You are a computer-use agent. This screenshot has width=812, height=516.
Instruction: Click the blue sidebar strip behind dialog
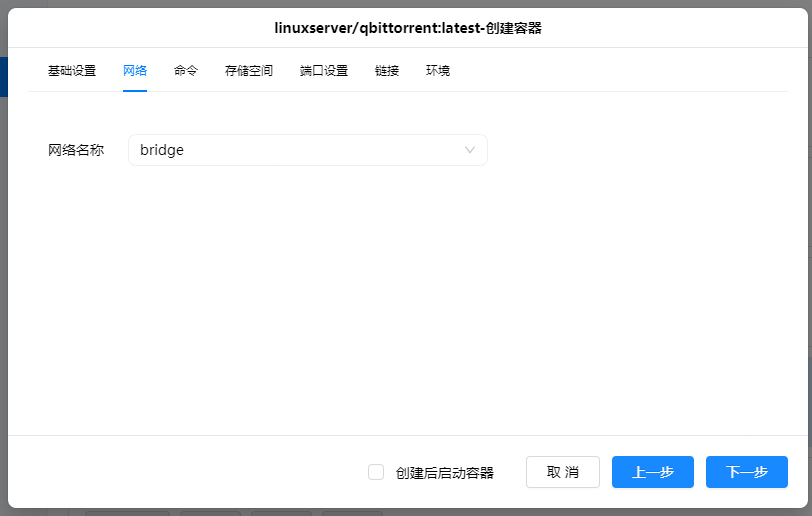click(3, 77)
